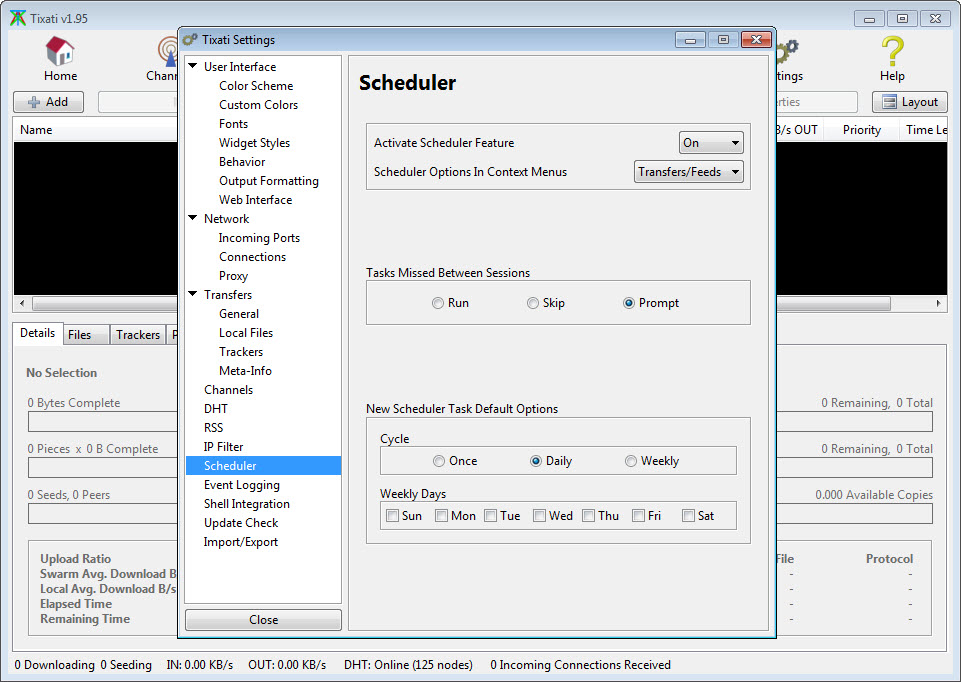Viewport: 961px width, 682px height.
Task: Open the Activate Scheduler Feature dropdown
Action: click(x=711, y=143)
